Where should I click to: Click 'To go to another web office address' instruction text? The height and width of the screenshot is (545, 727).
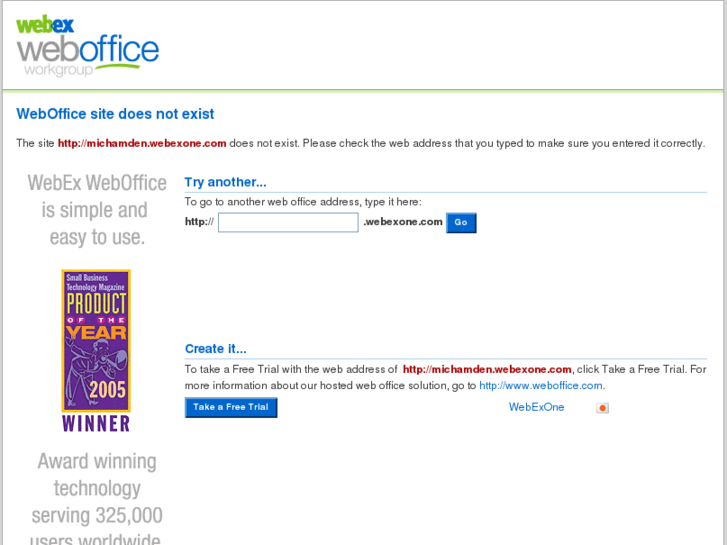[303, 202]
